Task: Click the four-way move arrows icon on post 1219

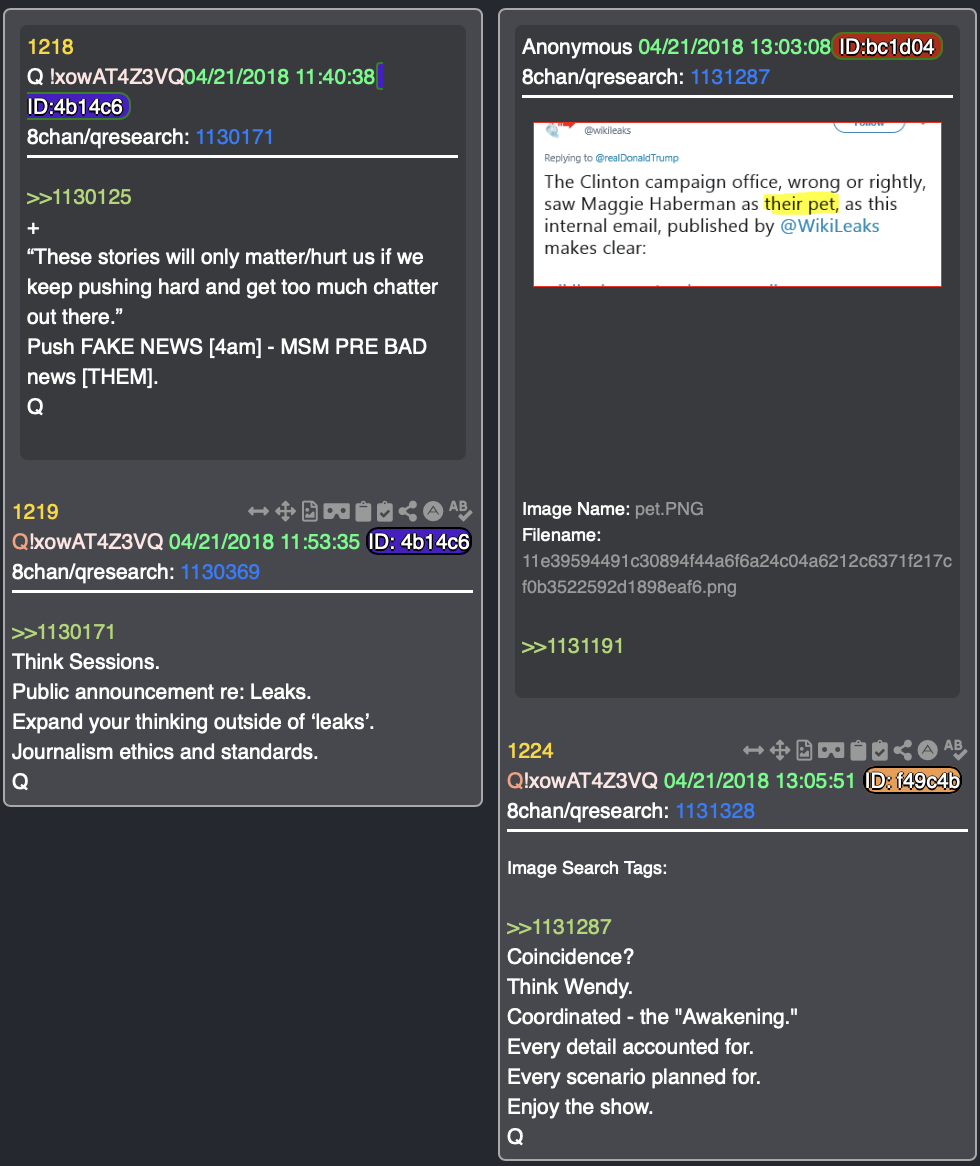Action: click(x=285, y=511)
